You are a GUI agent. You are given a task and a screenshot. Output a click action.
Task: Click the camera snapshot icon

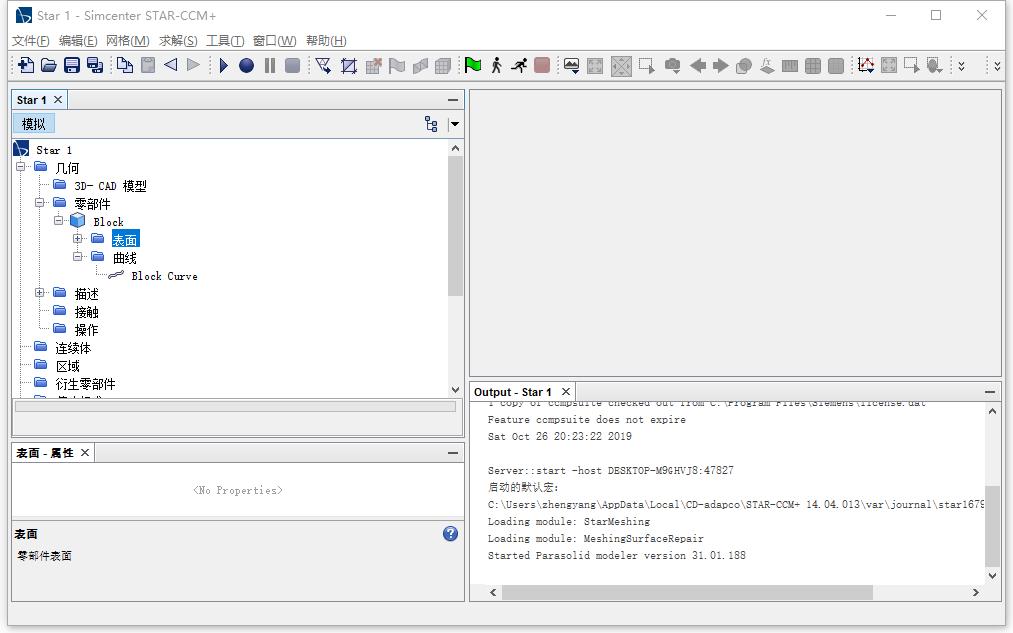673,66
